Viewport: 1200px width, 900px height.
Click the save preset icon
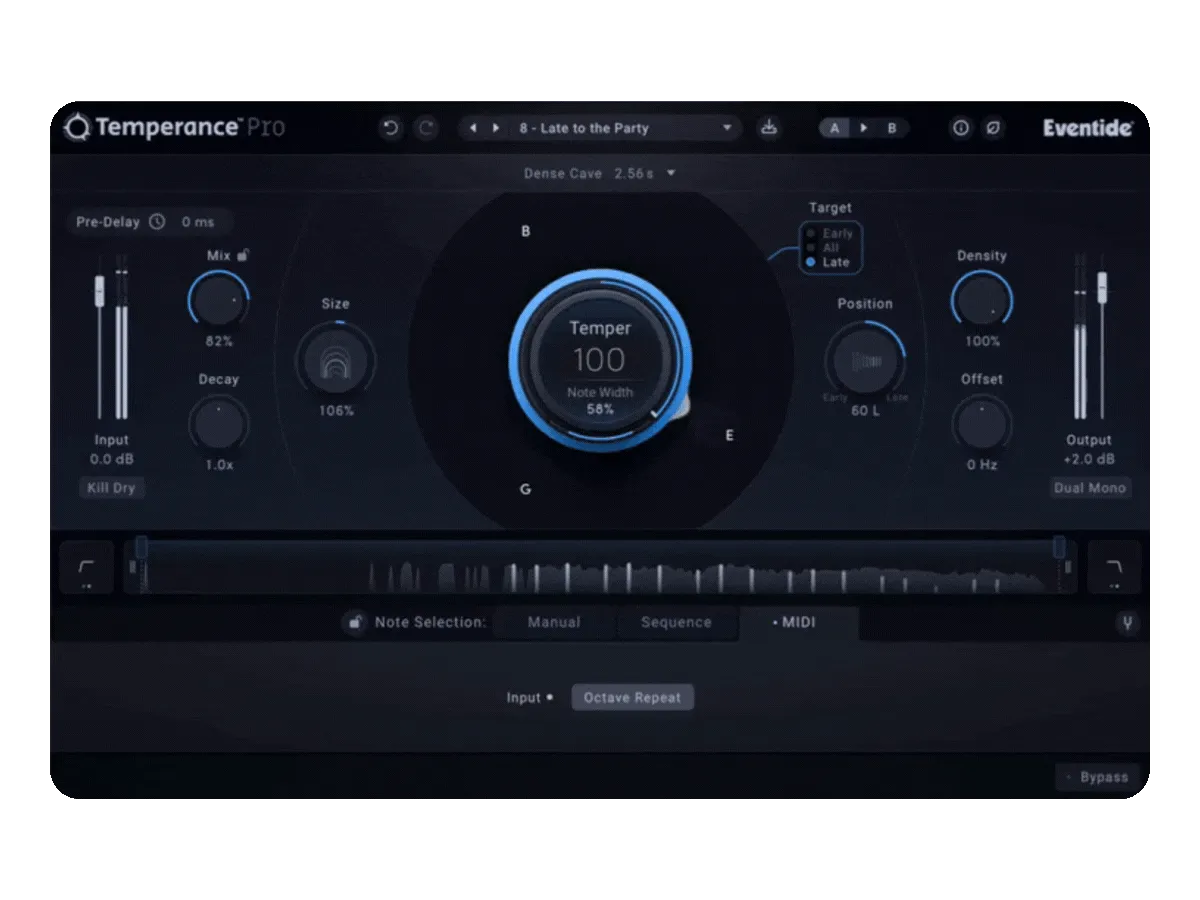point(768,128)
